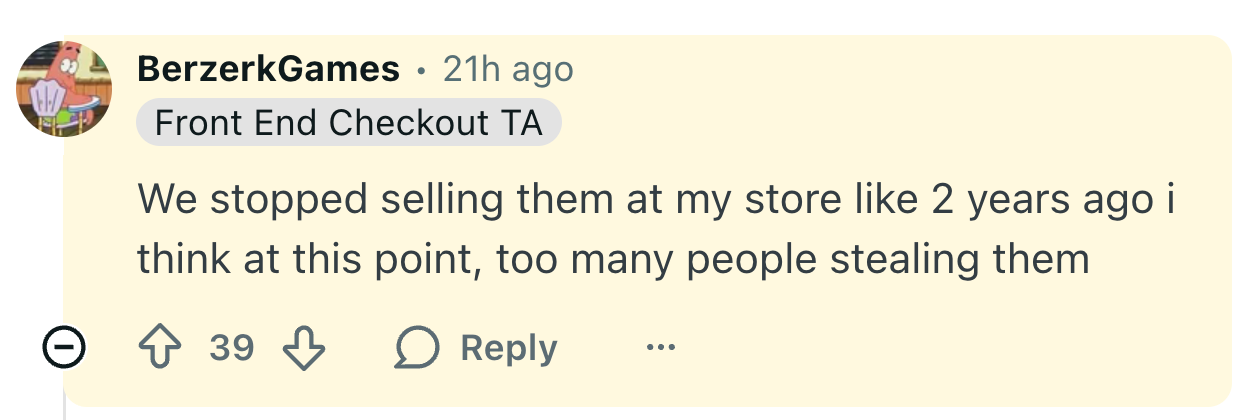Open the three-dot more options menu
Viewport: 1254px width, 420px height.
[x=660, y=348]
